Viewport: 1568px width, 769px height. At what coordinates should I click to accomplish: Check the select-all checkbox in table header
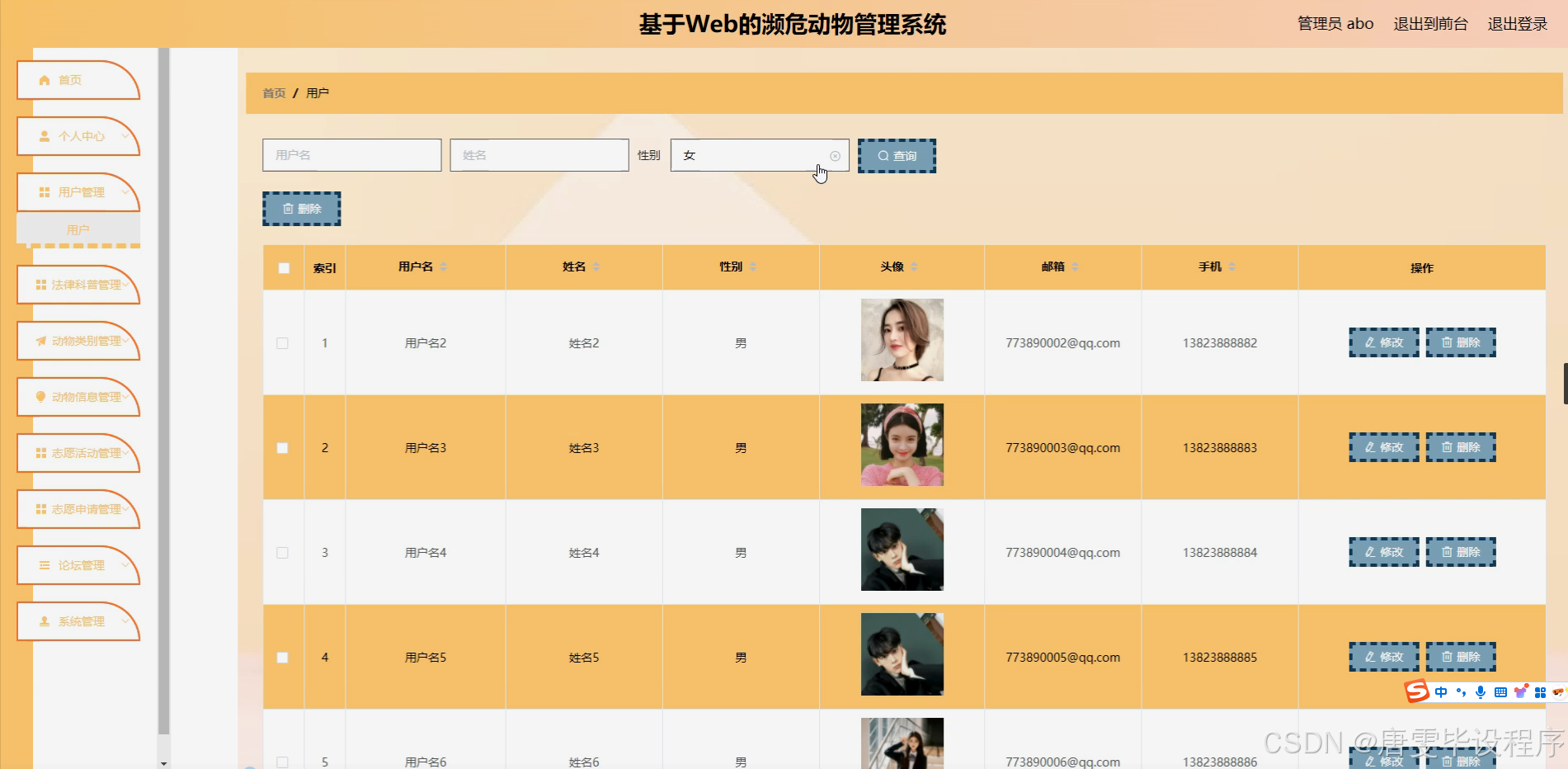pos(284,268)
